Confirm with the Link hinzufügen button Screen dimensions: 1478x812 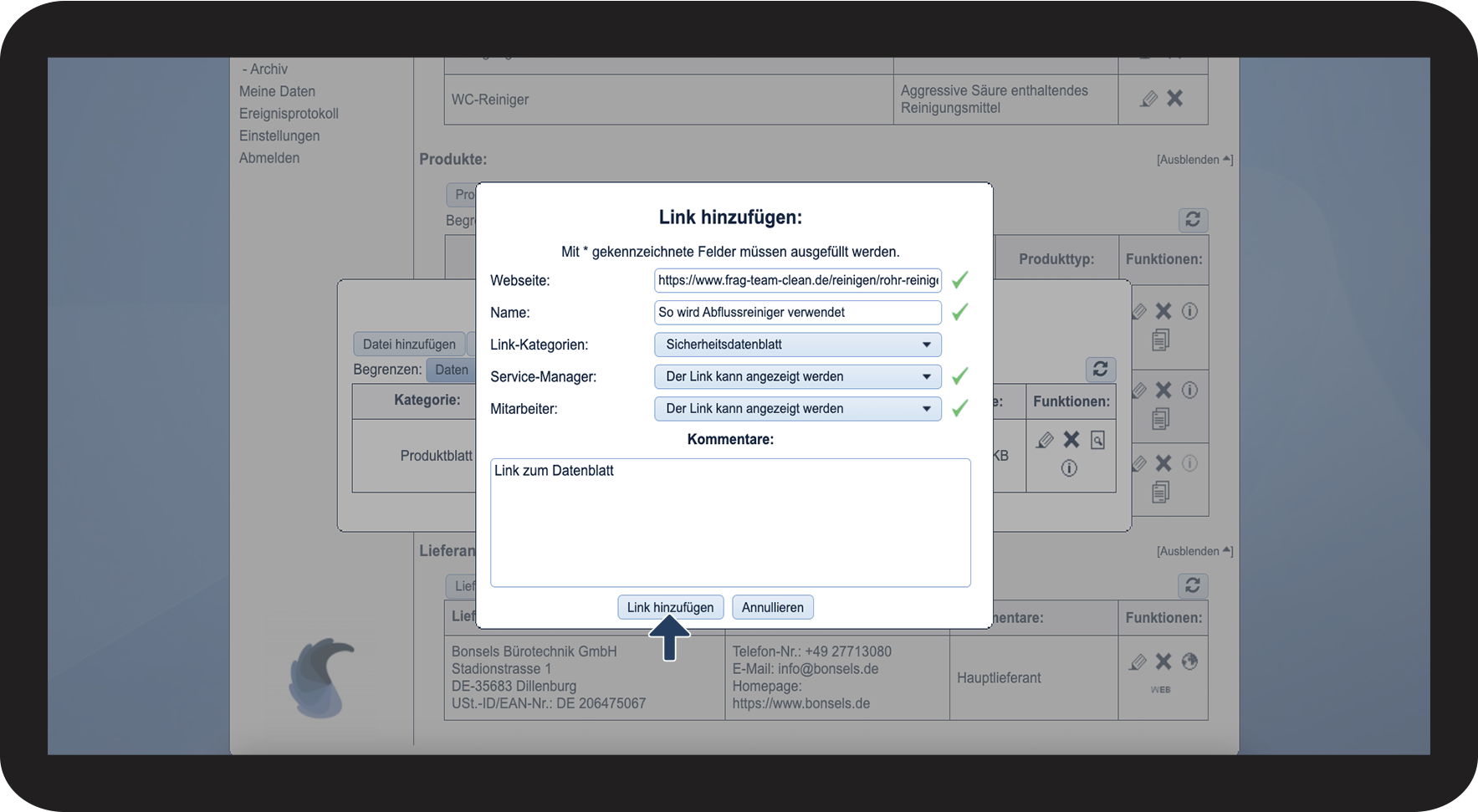671,607
